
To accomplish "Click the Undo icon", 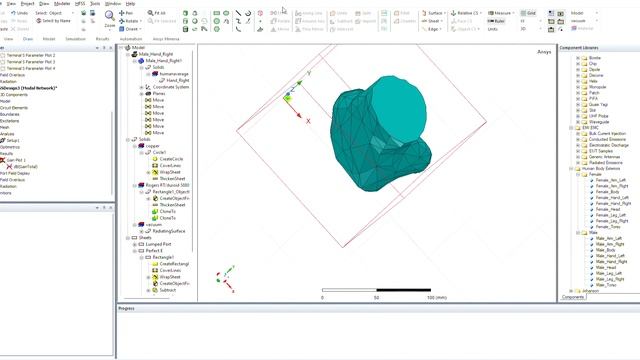I will pos(13,13).
